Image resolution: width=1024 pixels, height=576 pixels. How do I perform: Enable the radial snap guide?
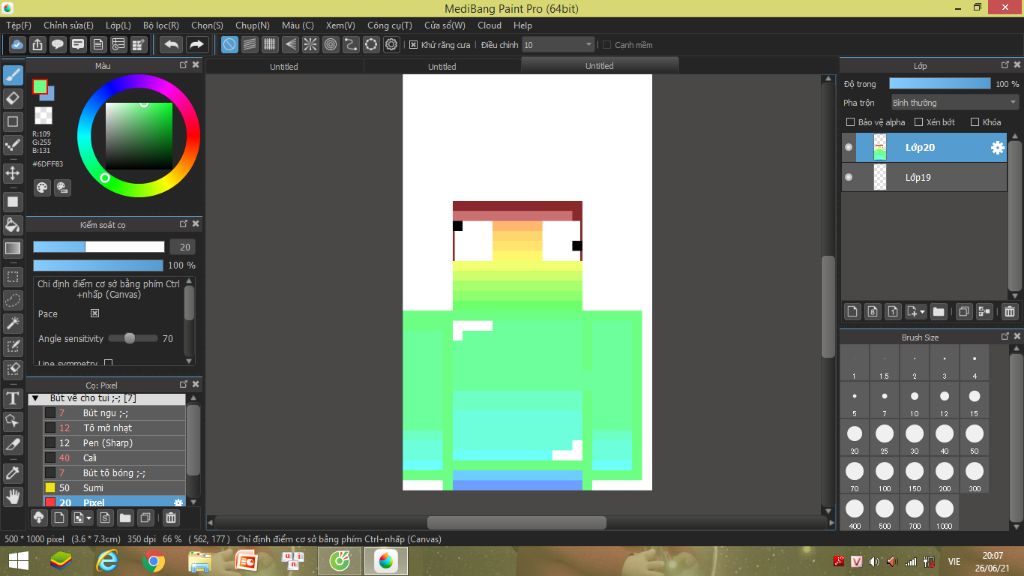click(x=310, y=44)
